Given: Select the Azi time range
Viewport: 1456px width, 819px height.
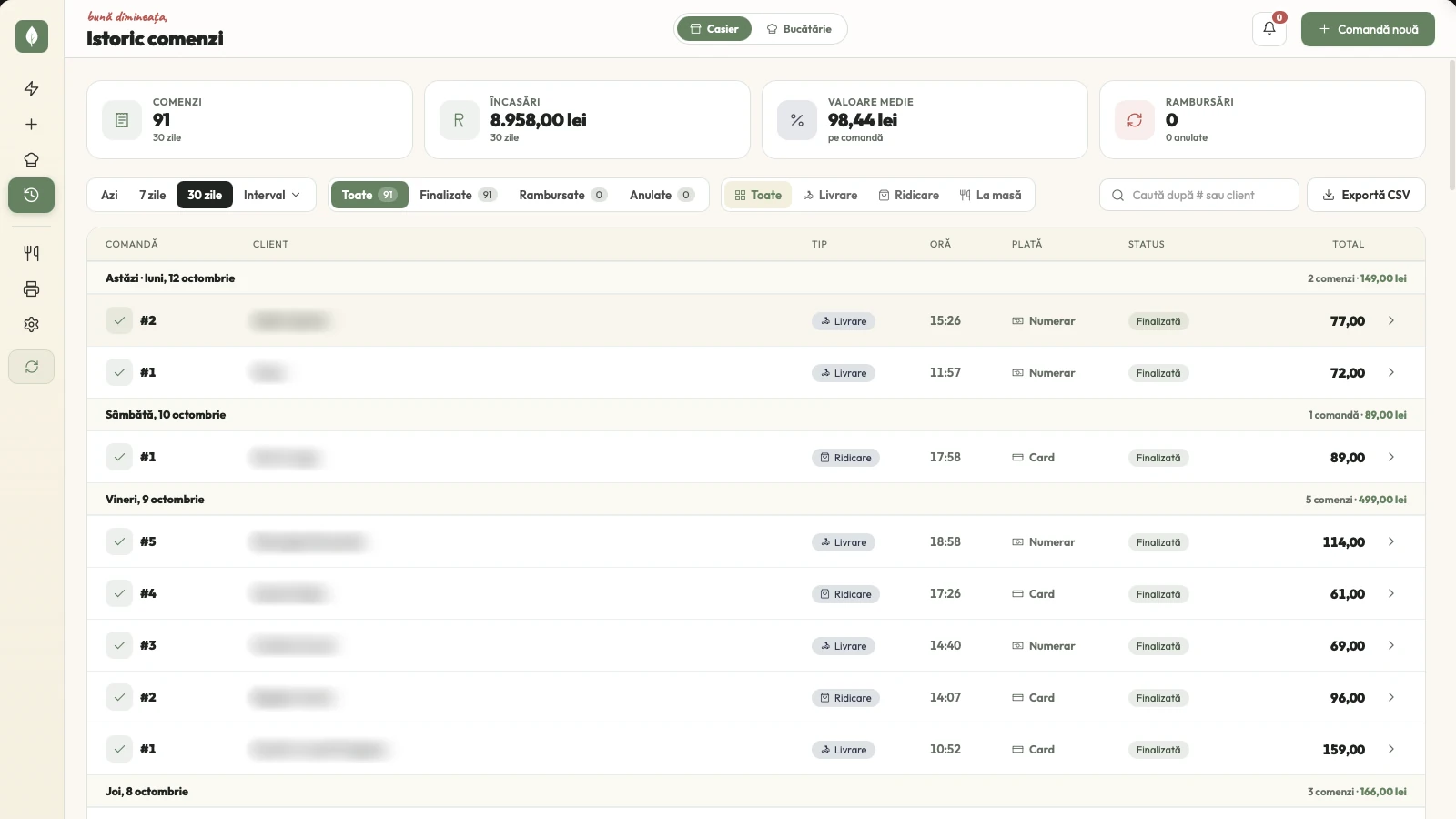Looking at the screenshot, I should coord(109,195).
